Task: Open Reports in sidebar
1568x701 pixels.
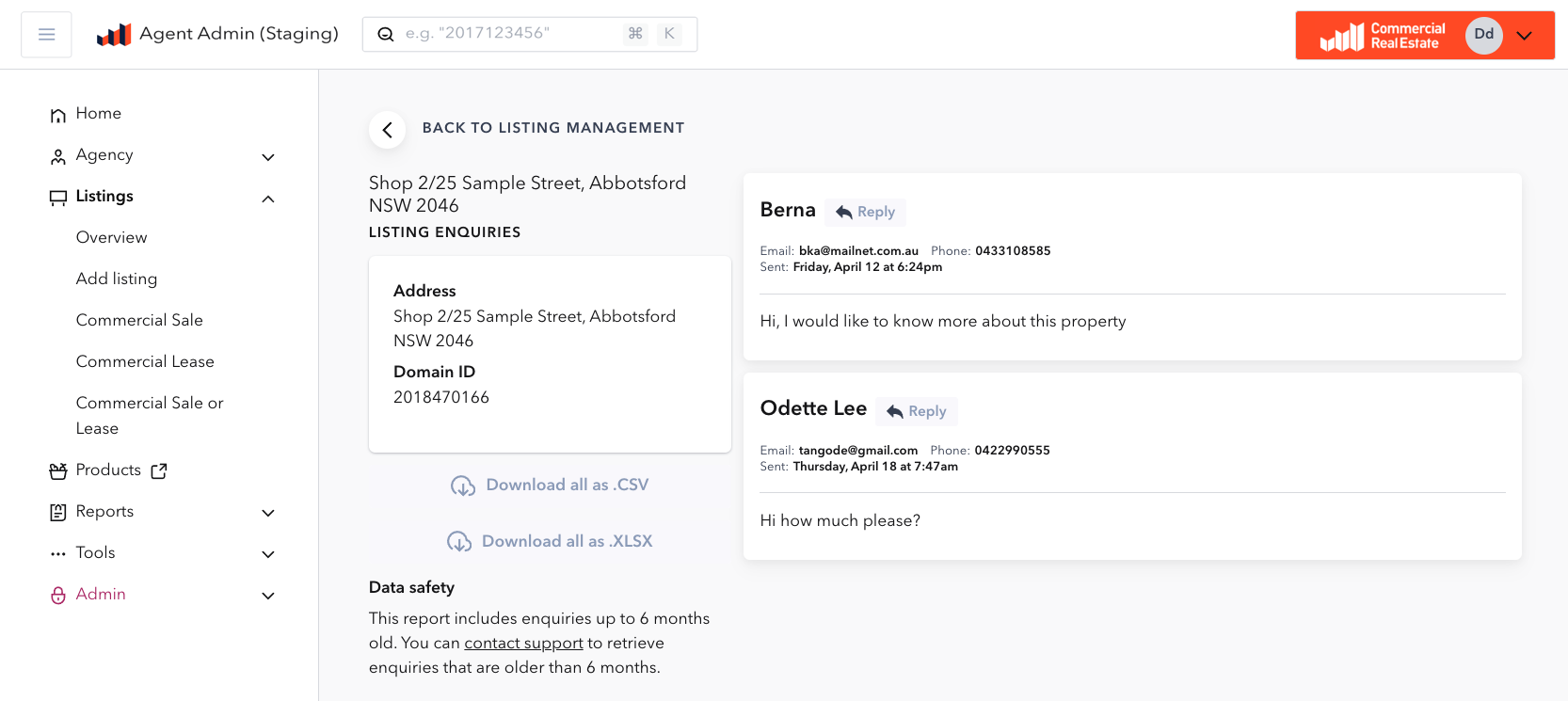Action: click(x=104, y=512)
